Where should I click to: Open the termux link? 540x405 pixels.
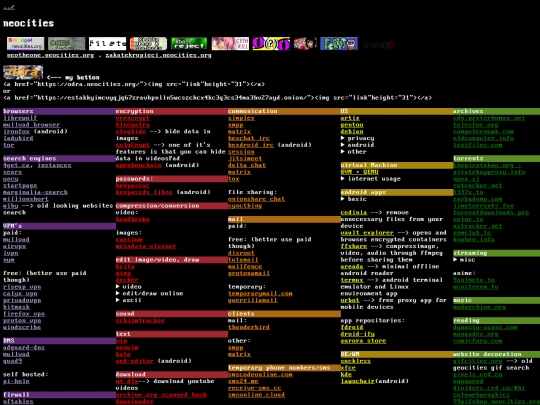[x=352, y=280]
